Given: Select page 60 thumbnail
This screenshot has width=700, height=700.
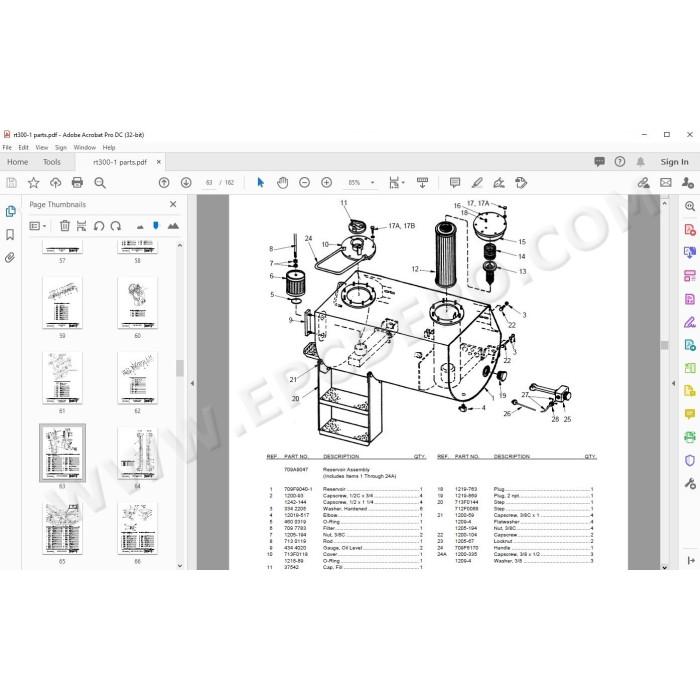Looking at the screenshot, I should click(138, 303).
